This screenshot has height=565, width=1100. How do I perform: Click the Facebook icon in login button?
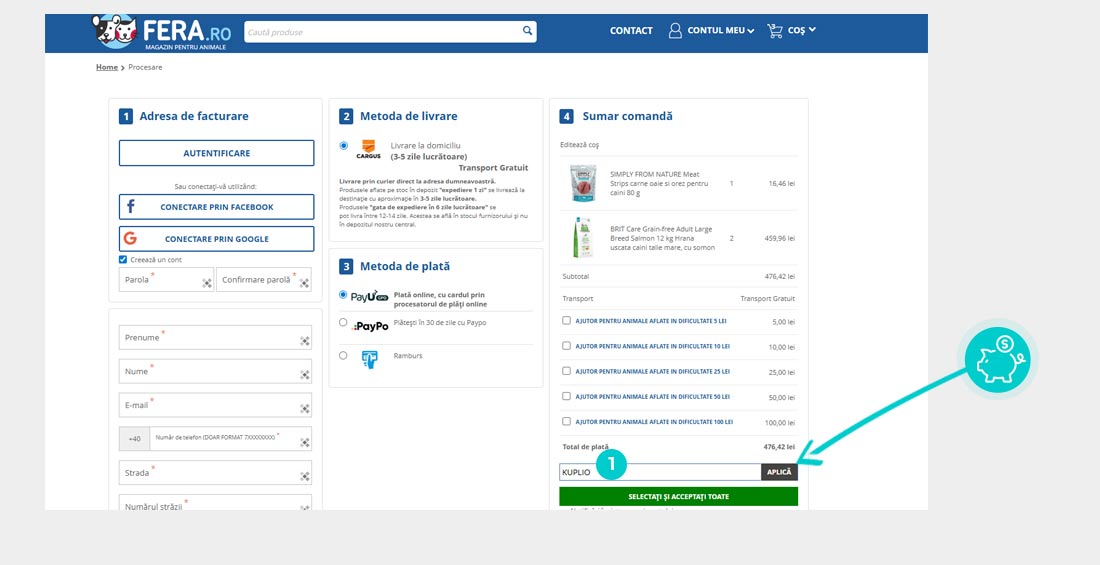point(130,207)
